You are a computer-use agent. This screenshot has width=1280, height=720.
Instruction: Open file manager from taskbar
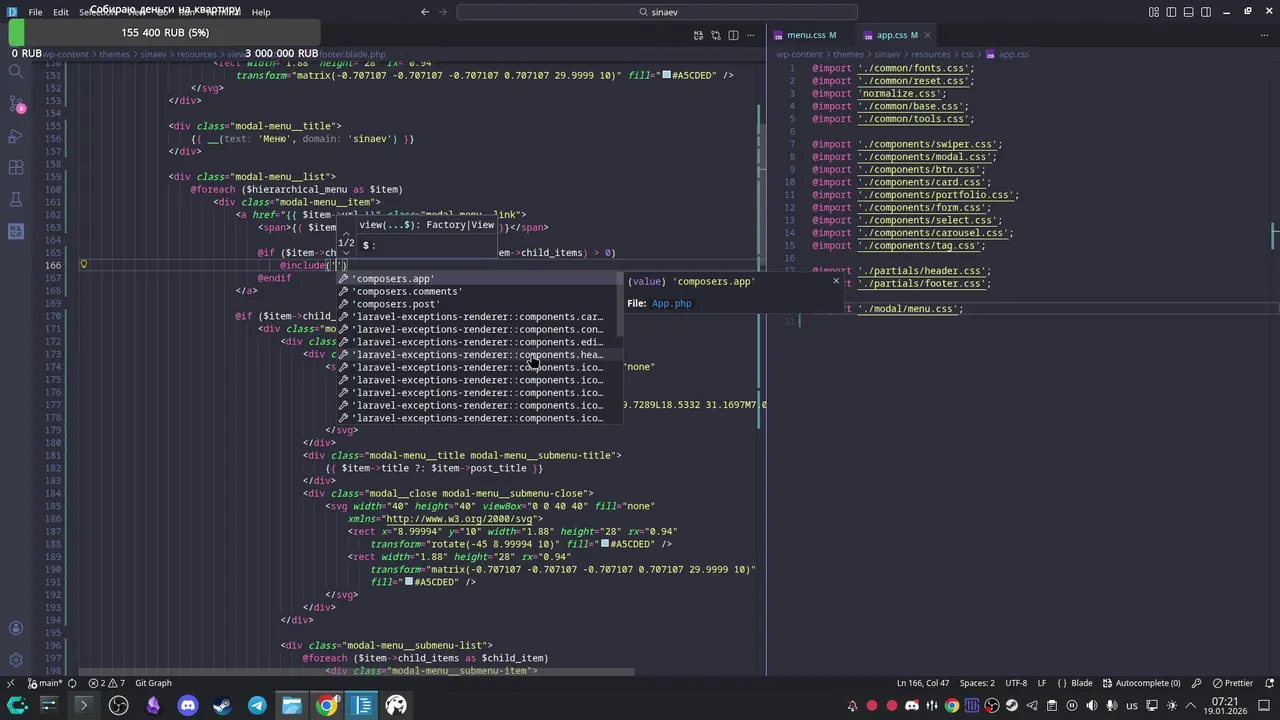292,705
